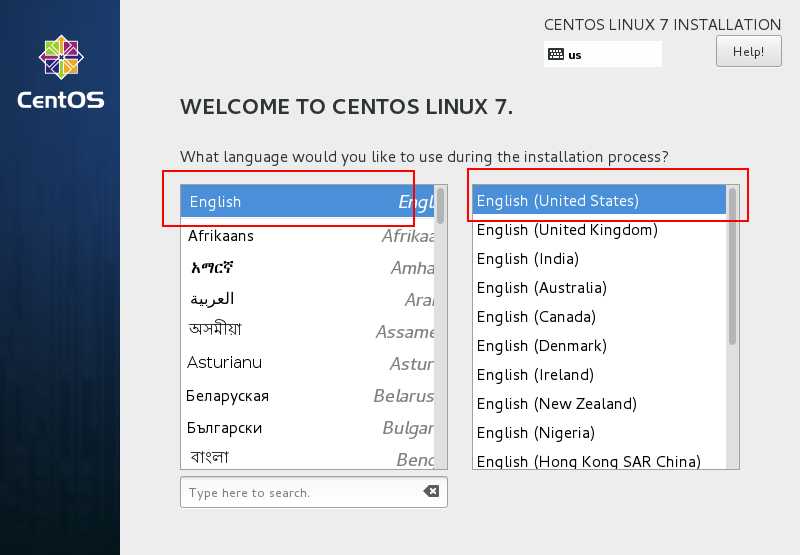This screenshot has height=555, width=800.
Task: Select the Assamese language row
Action: pos(308,331)
